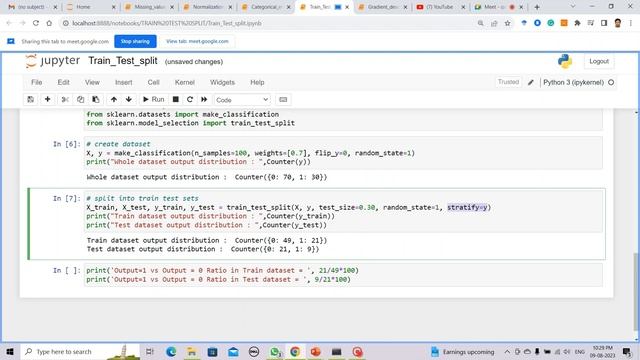The width and height of the screenshot is (640, 360).
Task: Click the notebook vertical scrollbar
Action: tap(636, 292)
